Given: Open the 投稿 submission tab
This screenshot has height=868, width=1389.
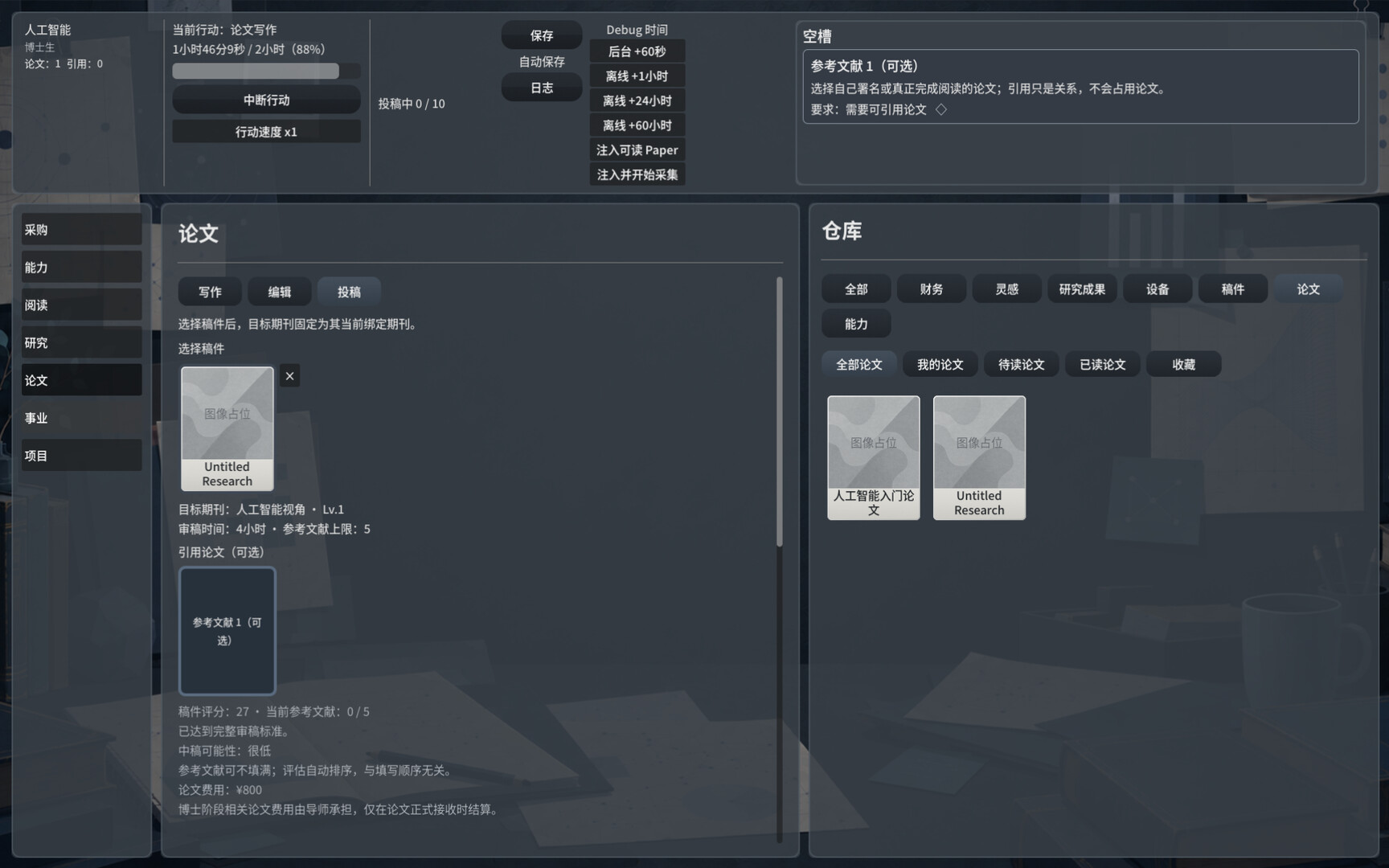Looking at the screenshot, I should pyautogui.click(x=349, y=292).
